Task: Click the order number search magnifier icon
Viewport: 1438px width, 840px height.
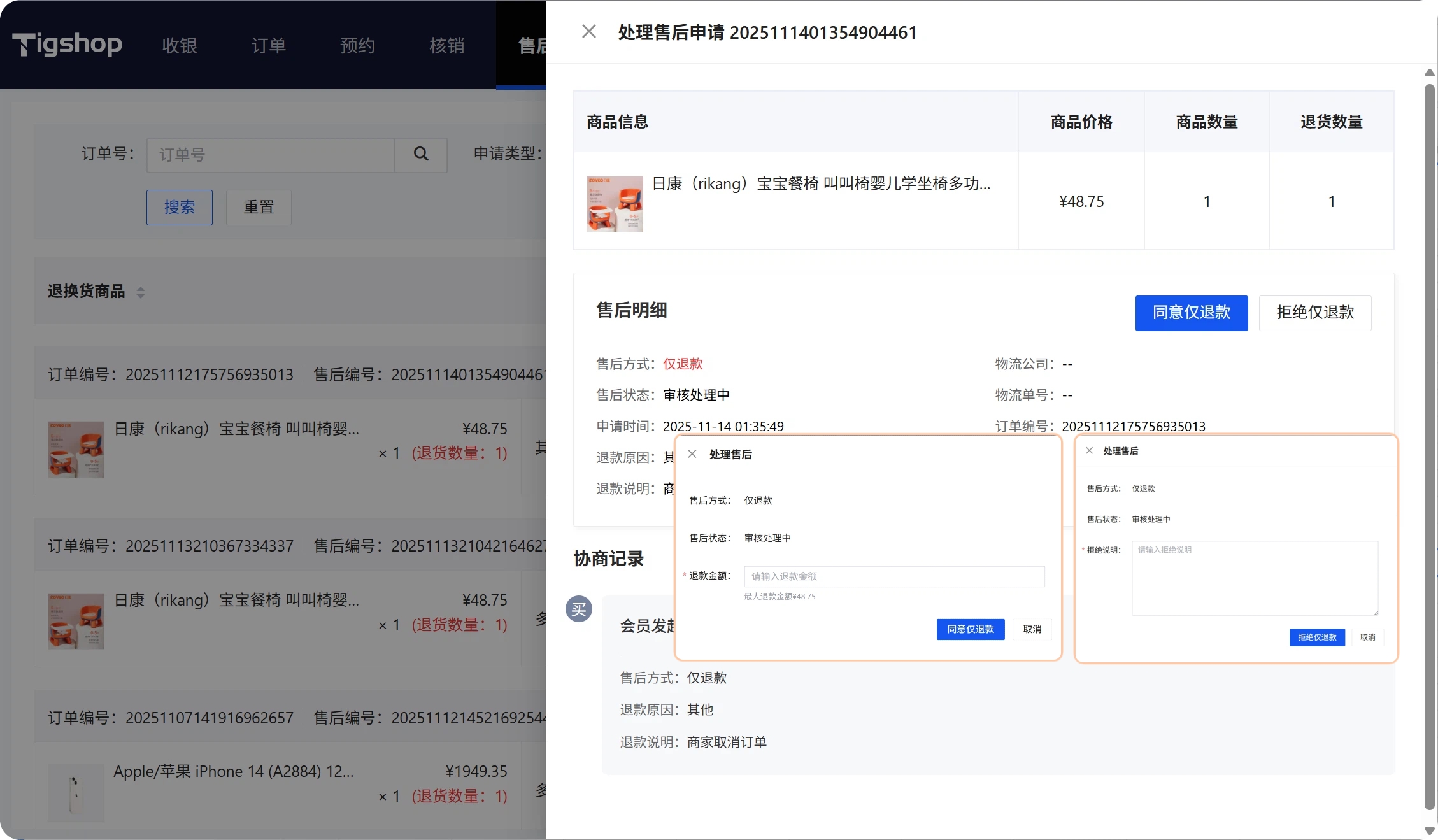Action: pos(420,154)
